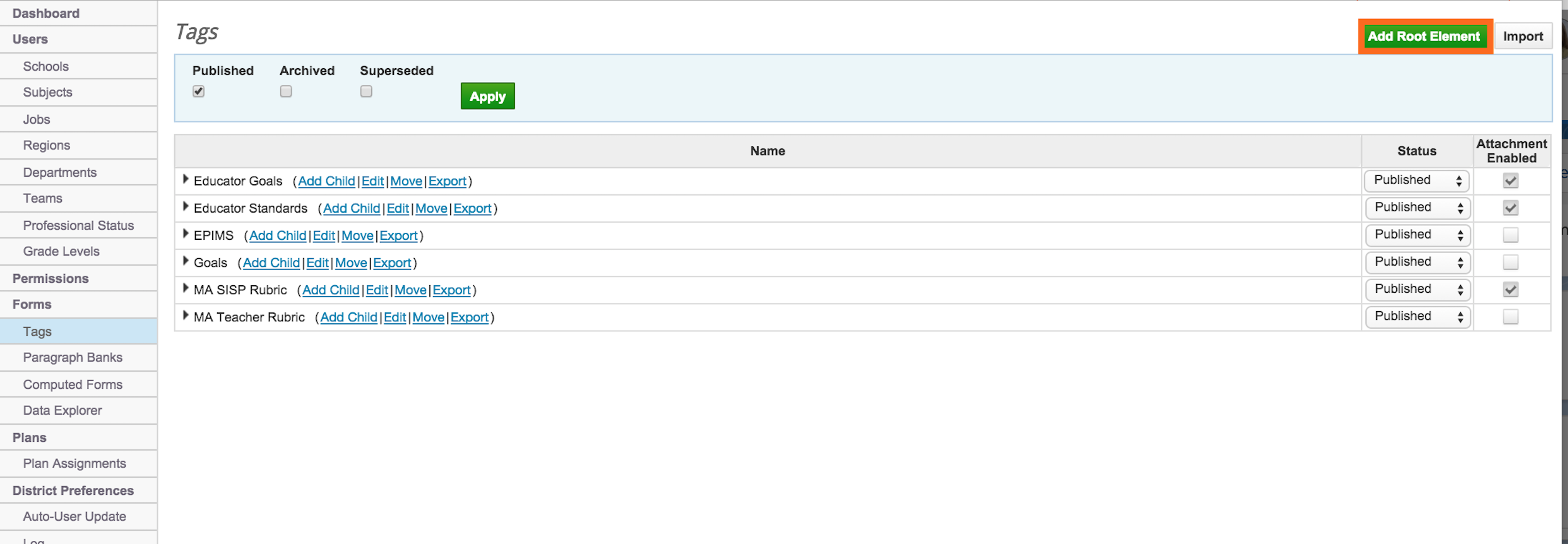Toggle the Published filter checkbox
The height and width of the screenshot is (544, 1568).
pos(199,92)
